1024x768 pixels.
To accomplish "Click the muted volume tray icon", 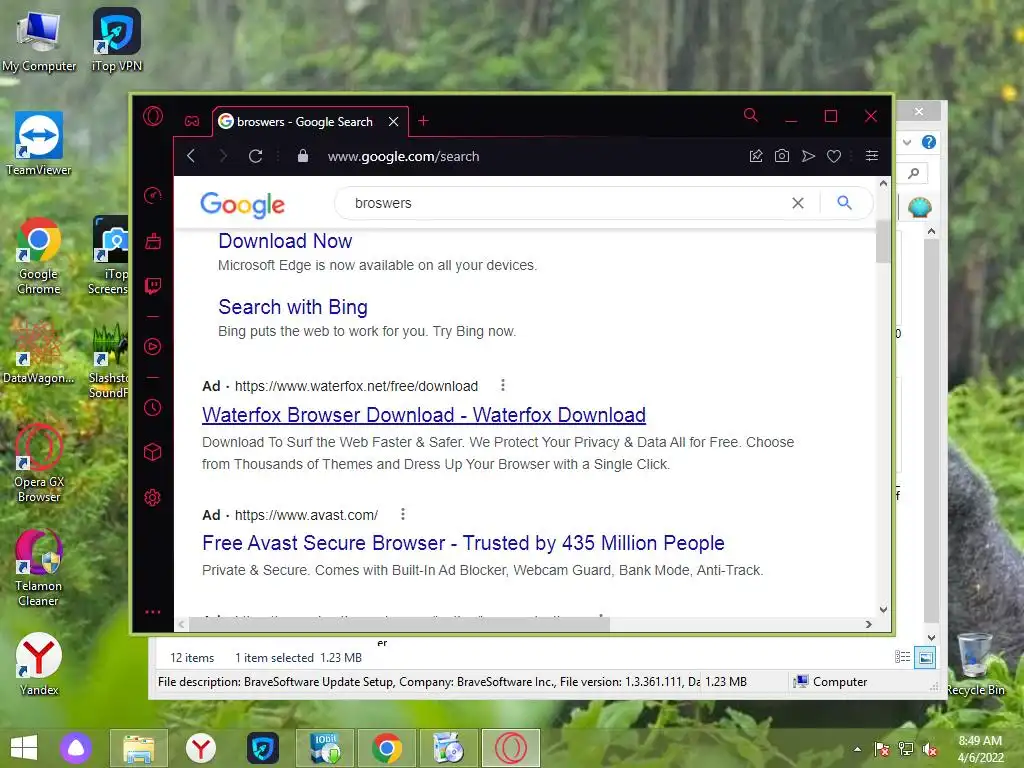I will 929,750.
